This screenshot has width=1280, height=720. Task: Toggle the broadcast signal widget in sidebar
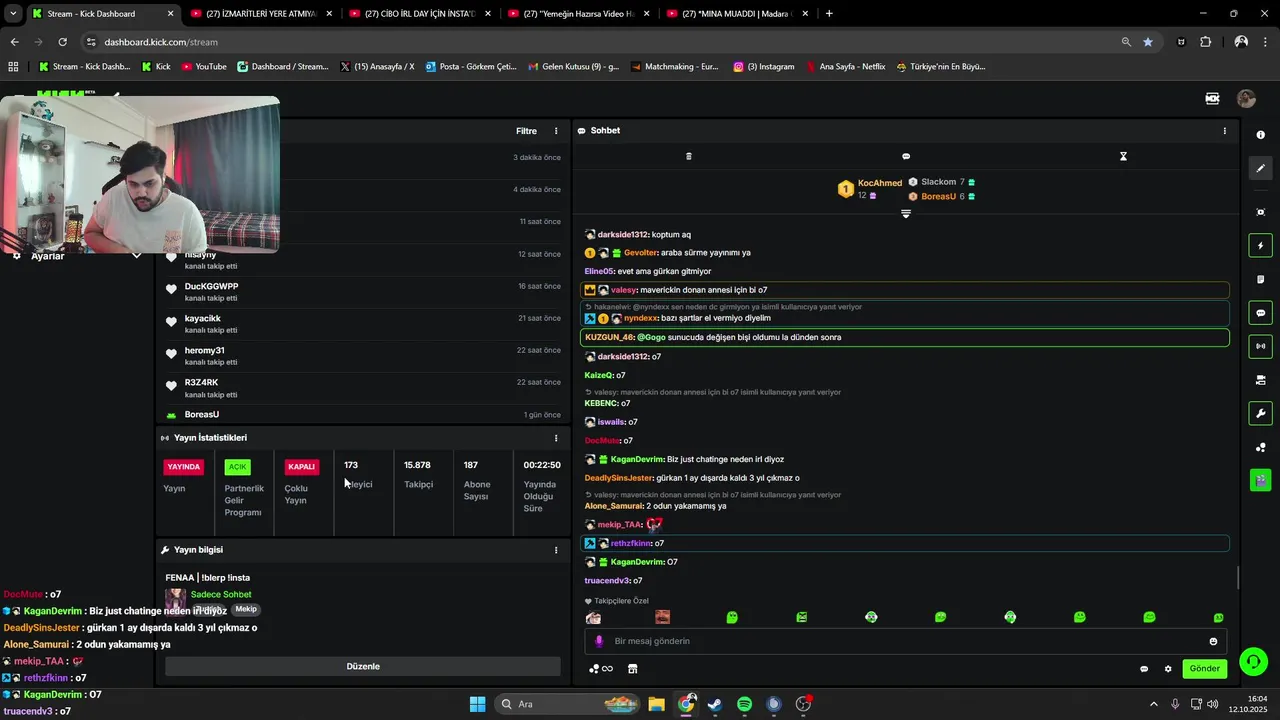point(1260,346)
